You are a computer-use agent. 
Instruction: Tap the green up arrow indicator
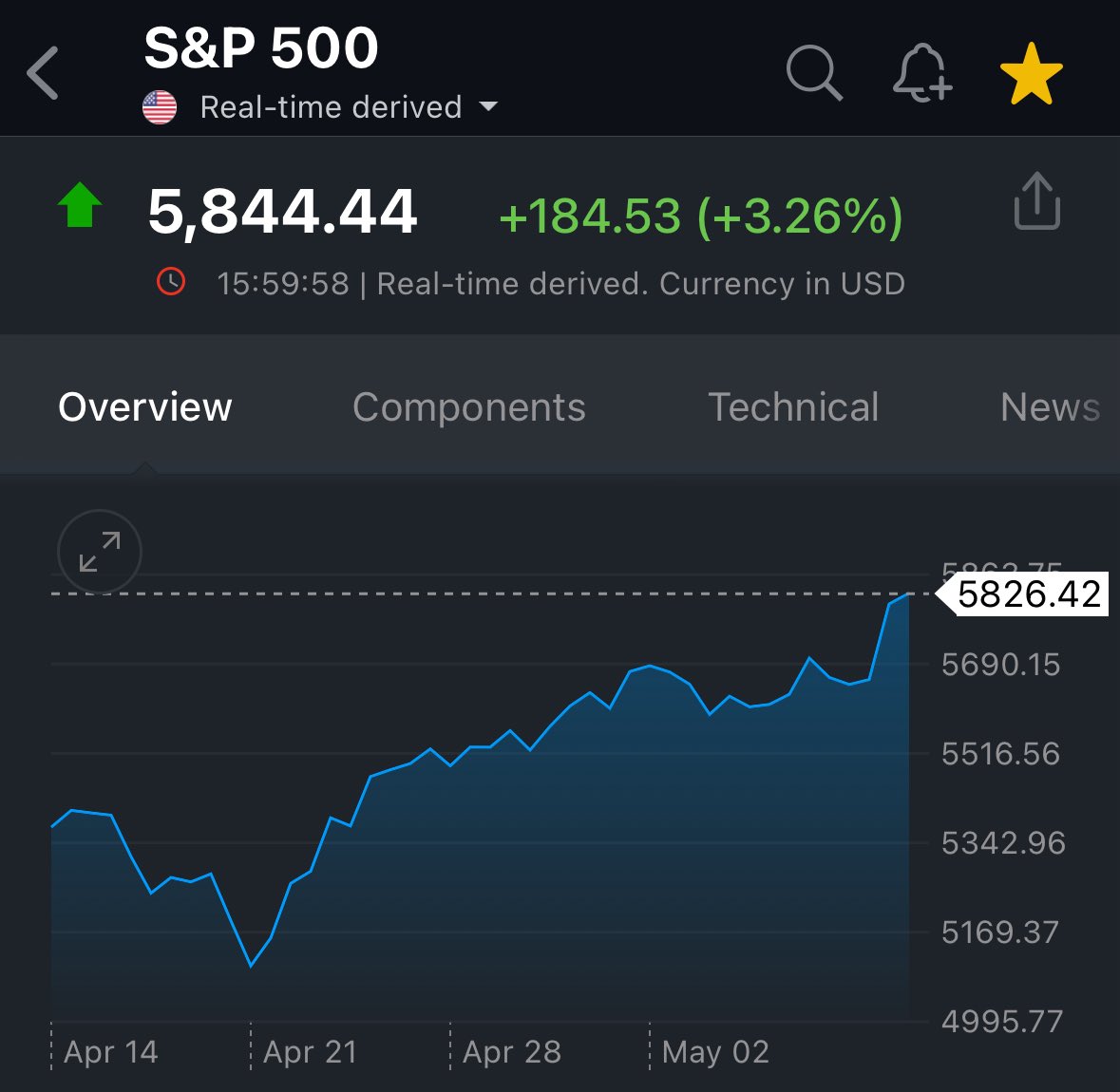click(80, 205)
